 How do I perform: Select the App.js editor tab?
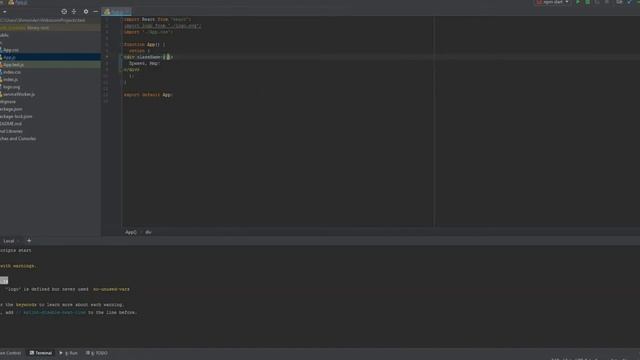click(x=117, y=11)
